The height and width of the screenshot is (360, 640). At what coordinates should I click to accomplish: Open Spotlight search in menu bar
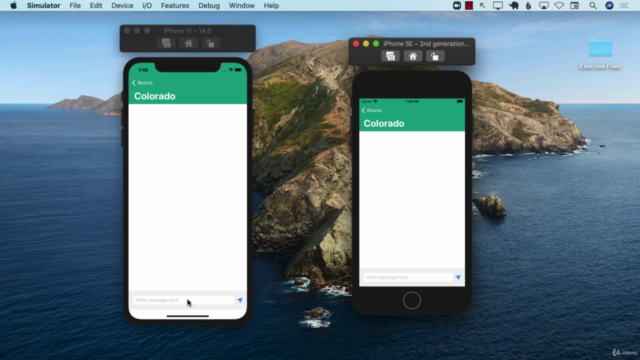pyautogui.click(x=593, y=5)
